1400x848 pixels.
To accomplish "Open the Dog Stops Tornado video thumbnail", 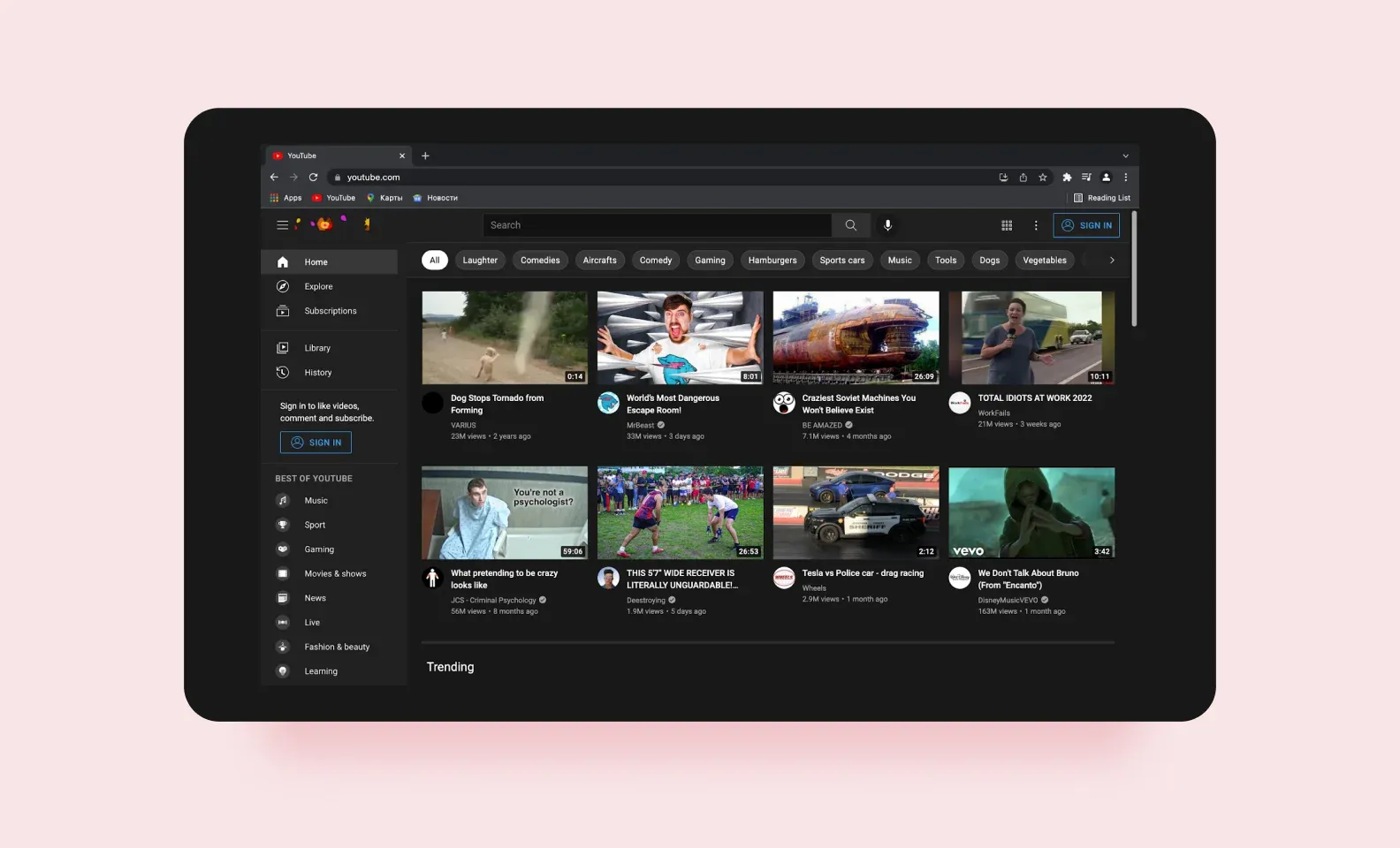I will [x=505, y=337].
